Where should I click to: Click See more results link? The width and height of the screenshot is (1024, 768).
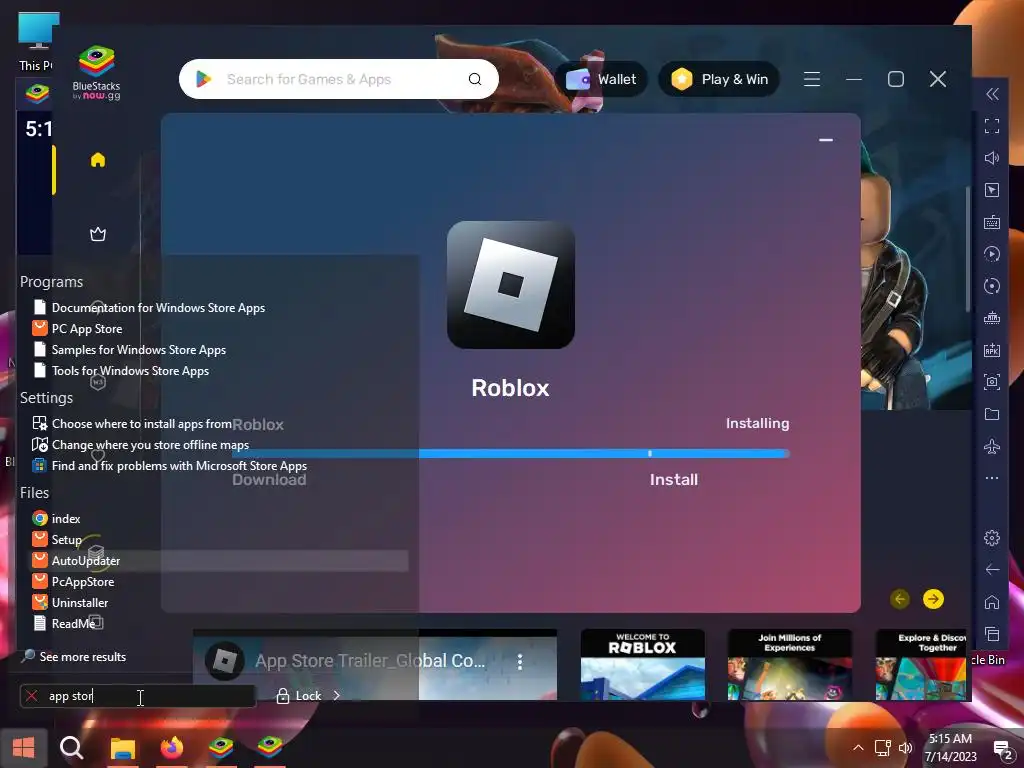point(82,656)
